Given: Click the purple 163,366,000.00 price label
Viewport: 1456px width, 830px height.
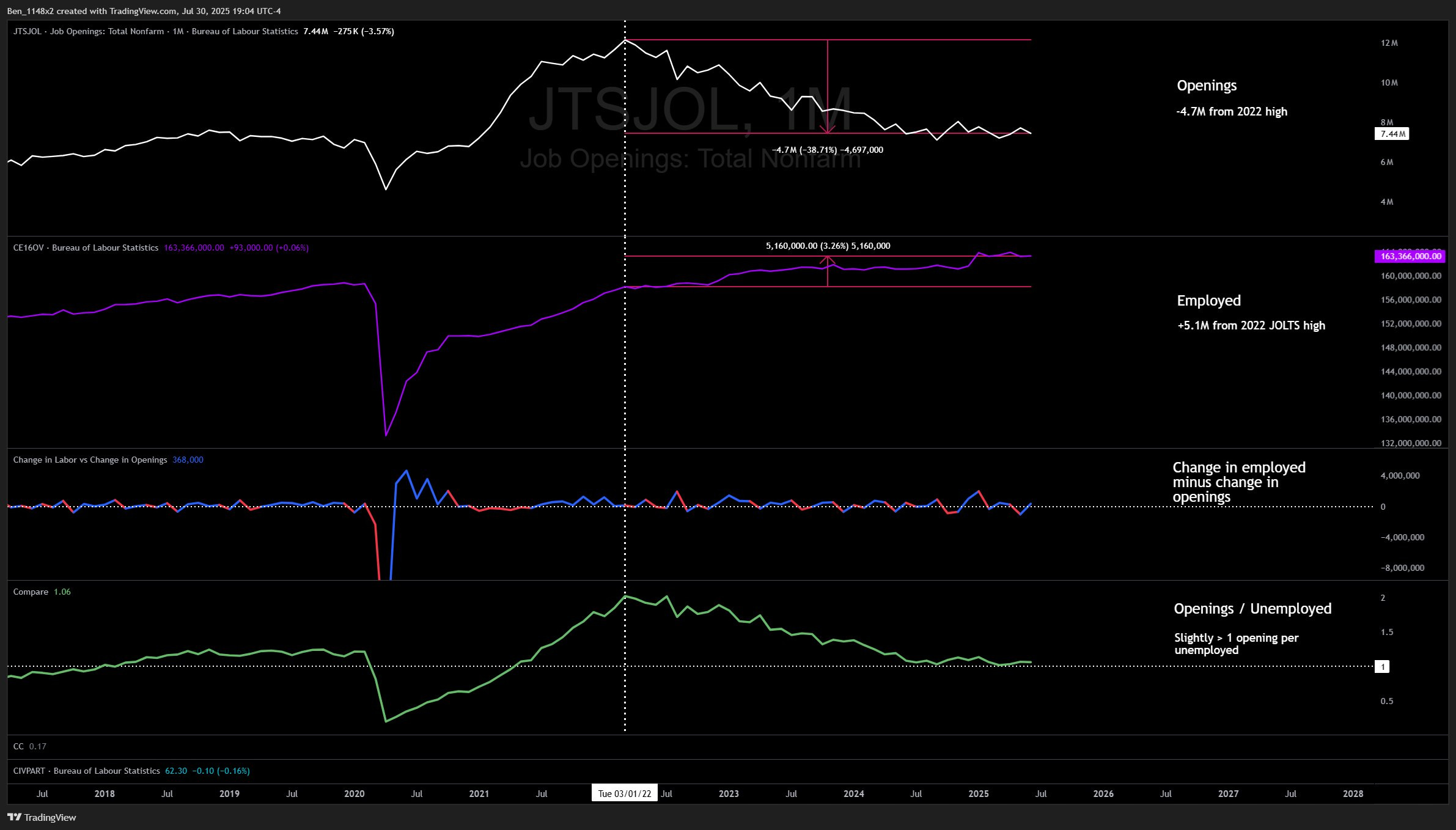Looking at the screenshot, I should coord(1410,256).
